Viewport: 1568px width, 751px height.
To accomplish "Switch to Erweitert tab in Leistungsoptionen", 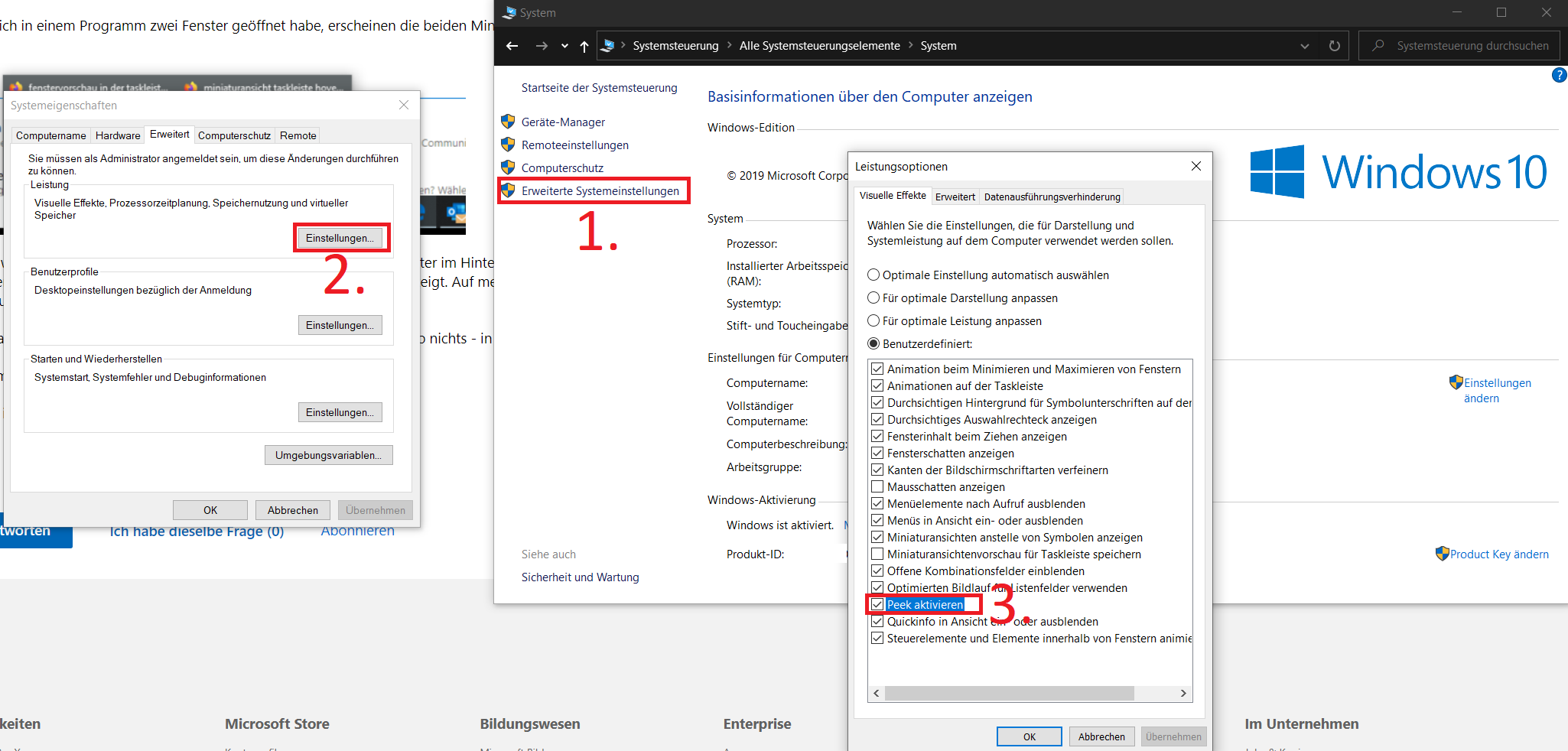I will (955, 197).
